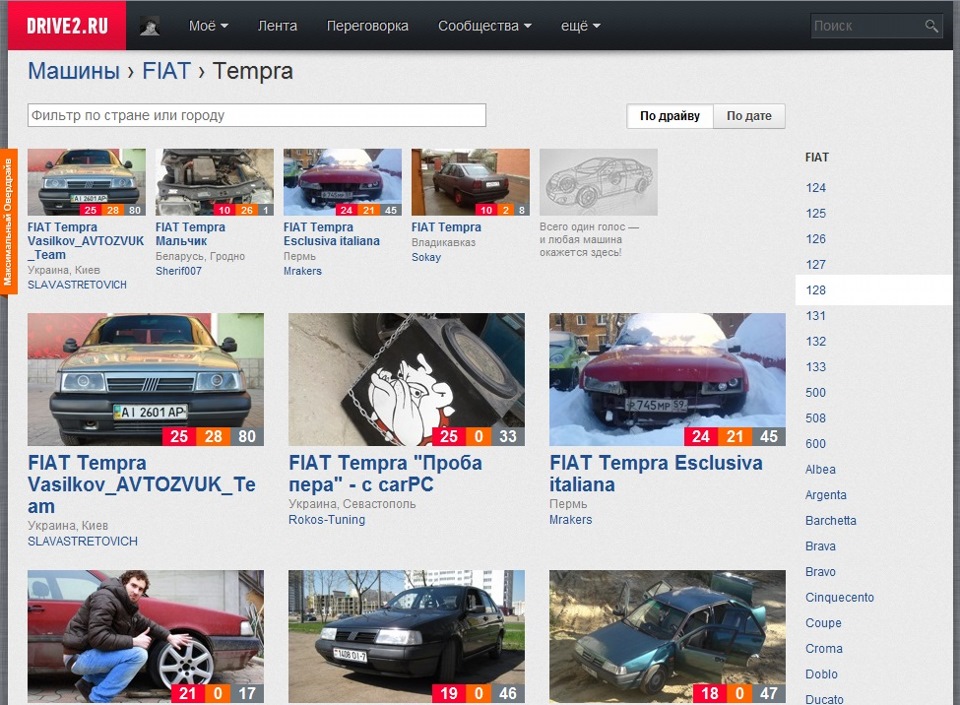
Task: Open Sokay's FIAT Tempra thumbnail
Action: [x=470, y=182]
